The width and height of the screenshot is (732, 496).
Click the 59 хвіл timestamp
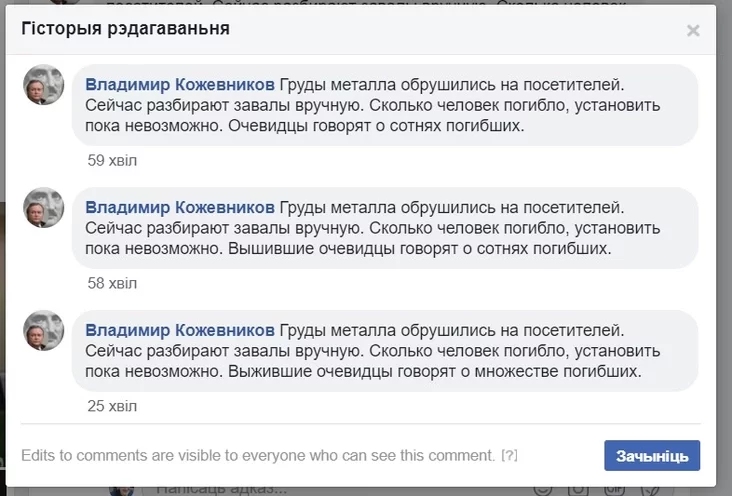(x=112, y=160)
